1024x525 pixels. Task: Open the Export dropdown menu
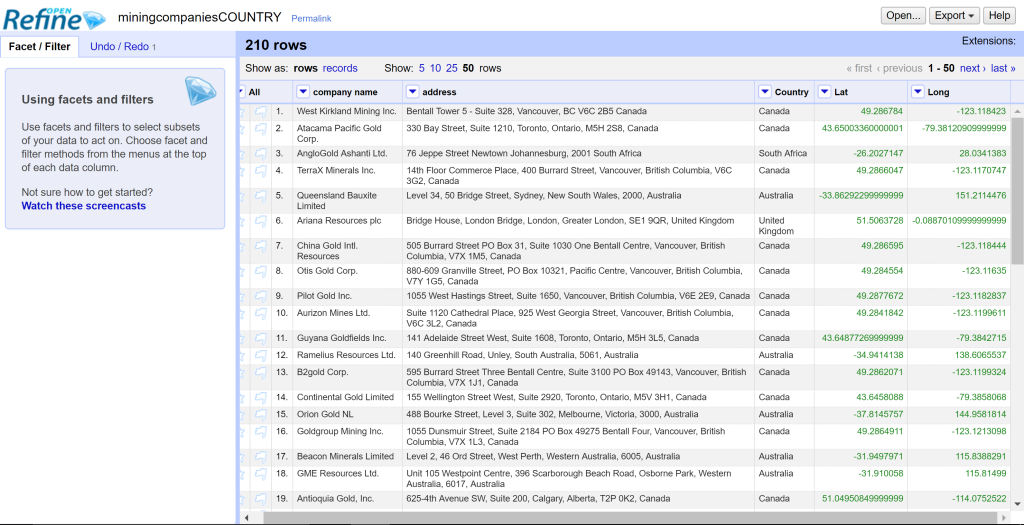tap(954, 16)
